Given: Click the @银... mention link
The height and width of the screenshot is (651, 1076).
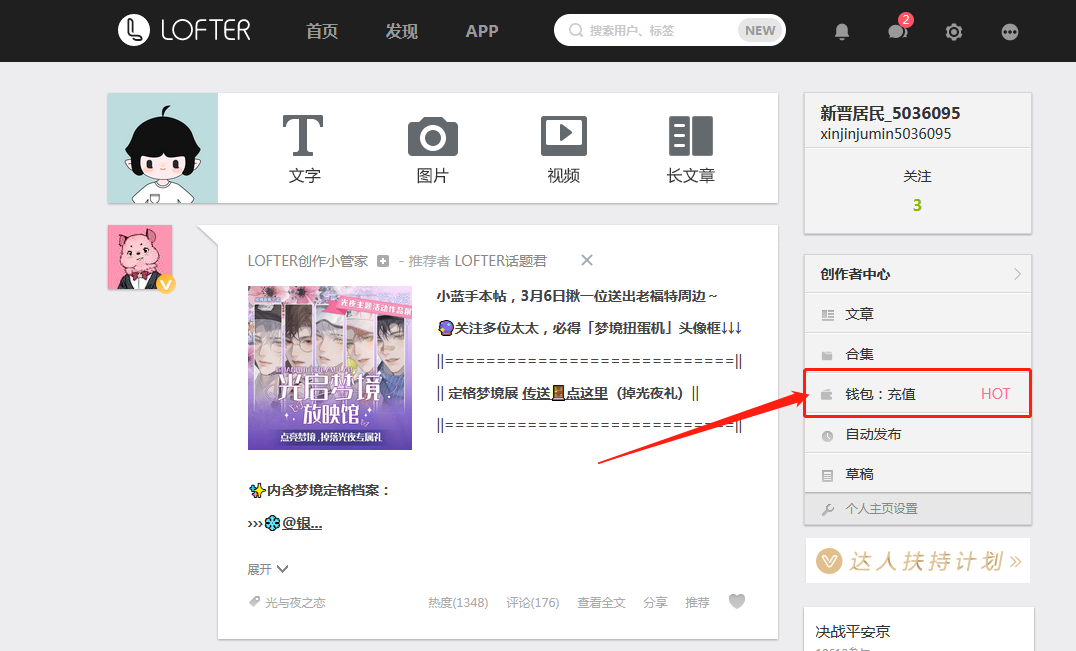Looking at the screenshot, I should point(301,523).
